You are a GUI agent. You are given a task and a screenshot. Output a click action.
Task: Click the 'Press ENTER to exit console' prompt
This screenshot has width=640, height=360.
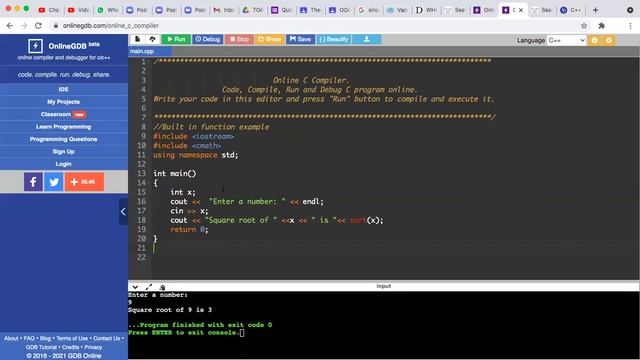[x=183, y=333]
